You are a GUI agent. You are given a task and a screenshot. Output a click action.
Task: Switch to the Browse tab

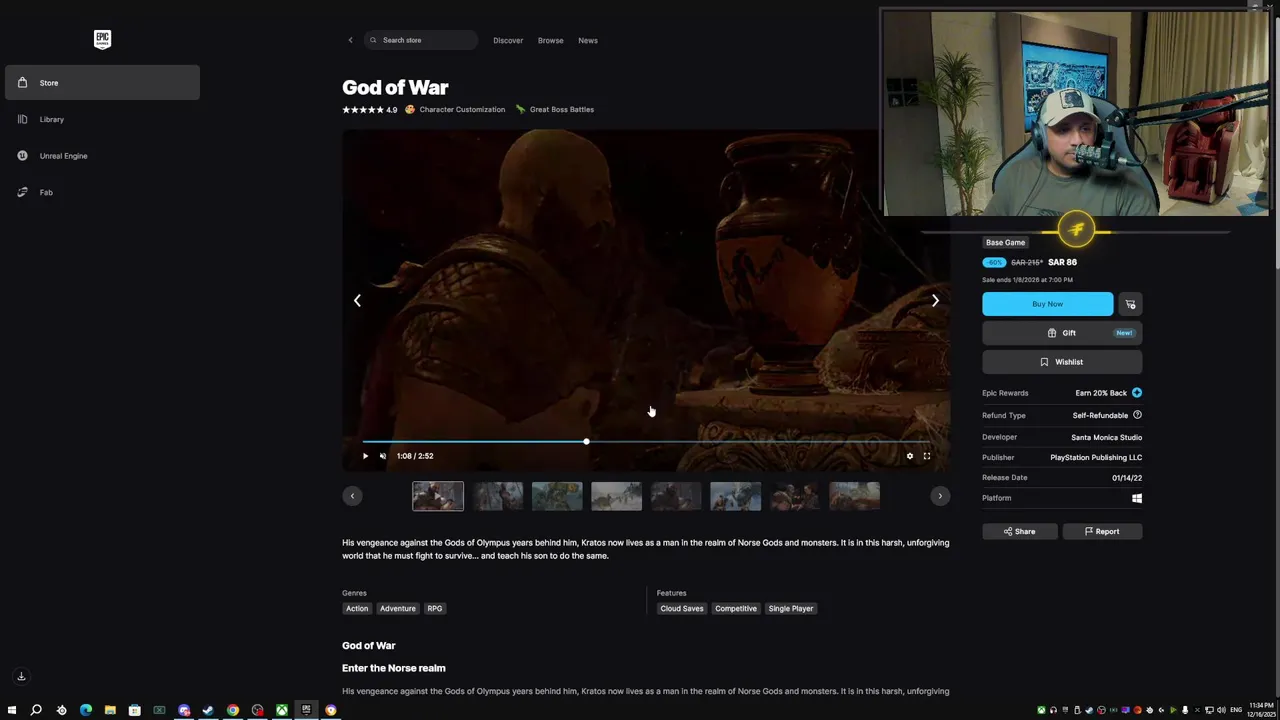(x=550, y=40)
